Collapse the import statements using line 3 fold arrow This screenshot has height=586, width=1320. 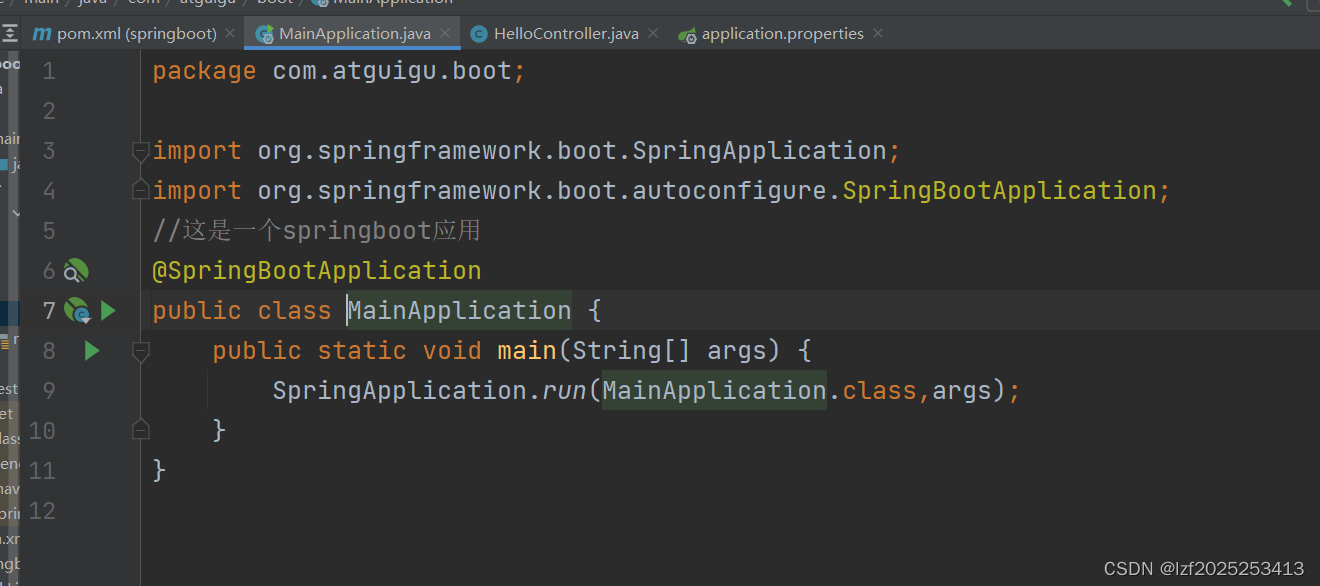140,150
